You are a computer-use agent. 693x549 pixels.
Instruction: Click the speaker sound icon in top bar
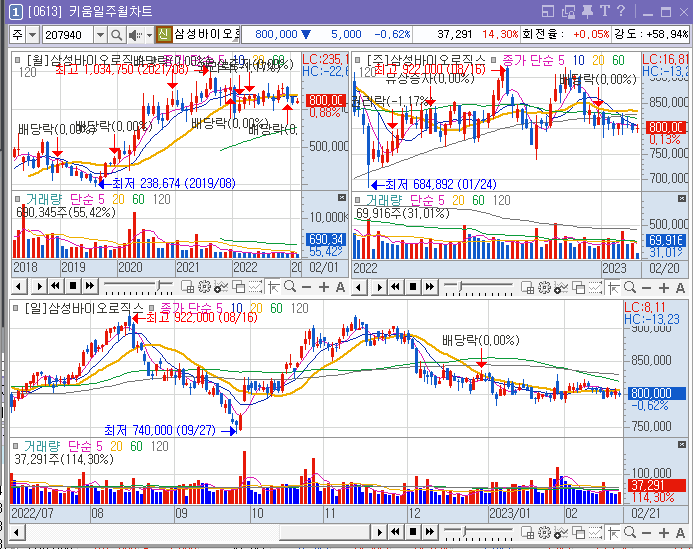[134, 34]
